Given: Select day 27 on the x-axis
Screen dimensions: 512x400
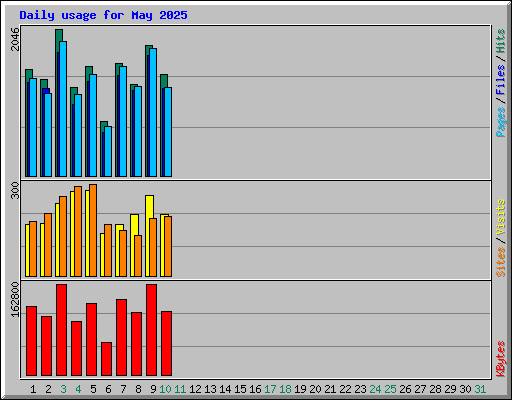Looking at the screenshot, I should coord(420,389).
